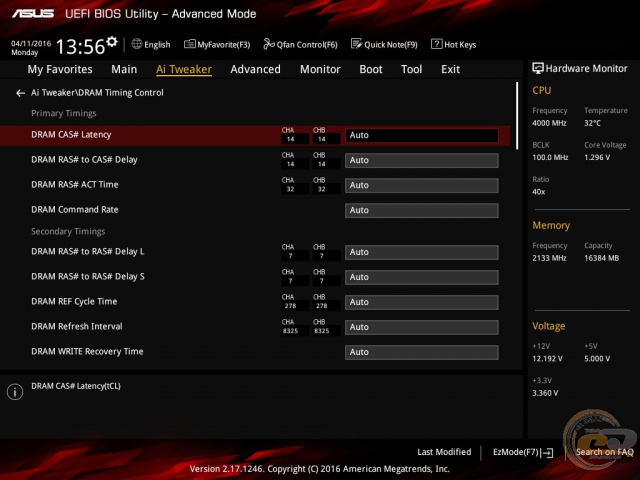Click the CPU frequency 4000 MHz value
640x480 pixels.
pos(549,123)
